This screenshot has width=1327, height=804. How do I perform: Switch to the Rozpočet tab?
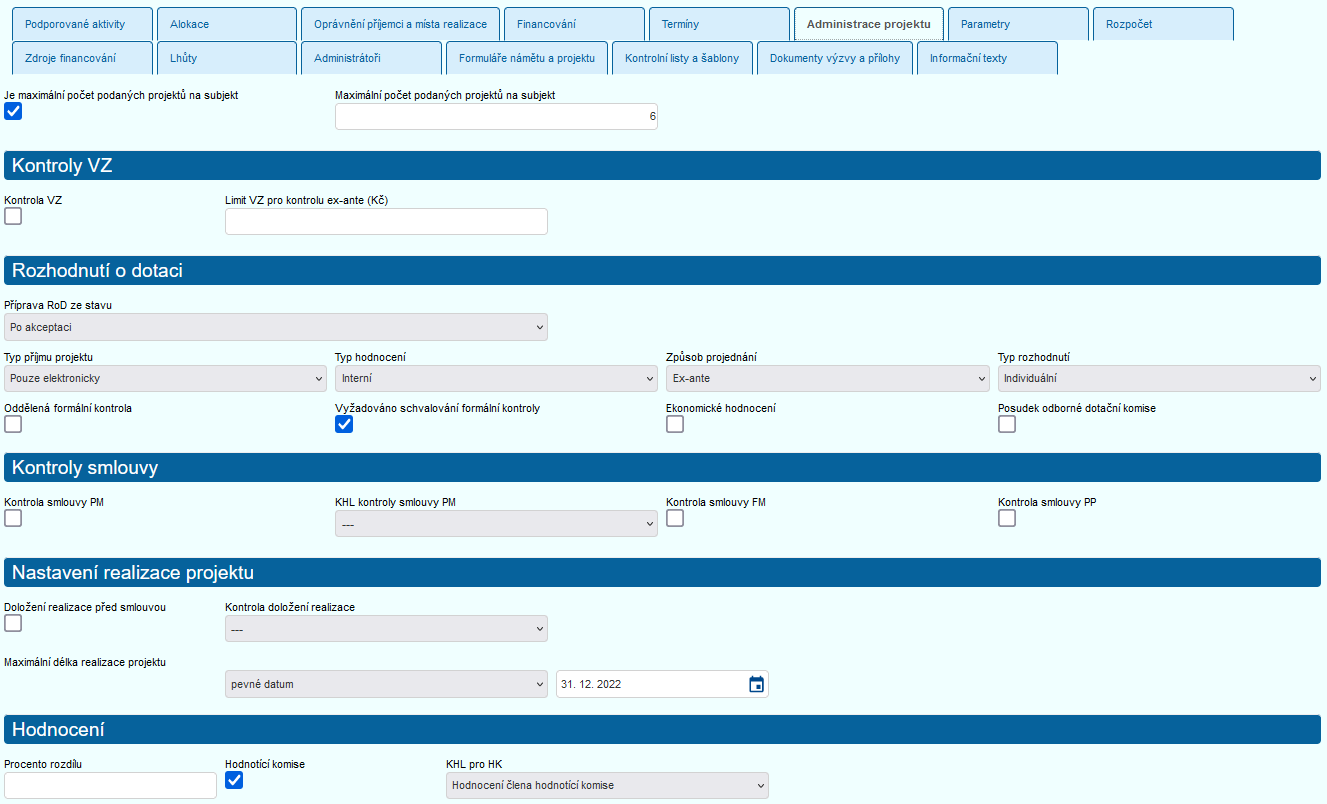point(1162,24)
